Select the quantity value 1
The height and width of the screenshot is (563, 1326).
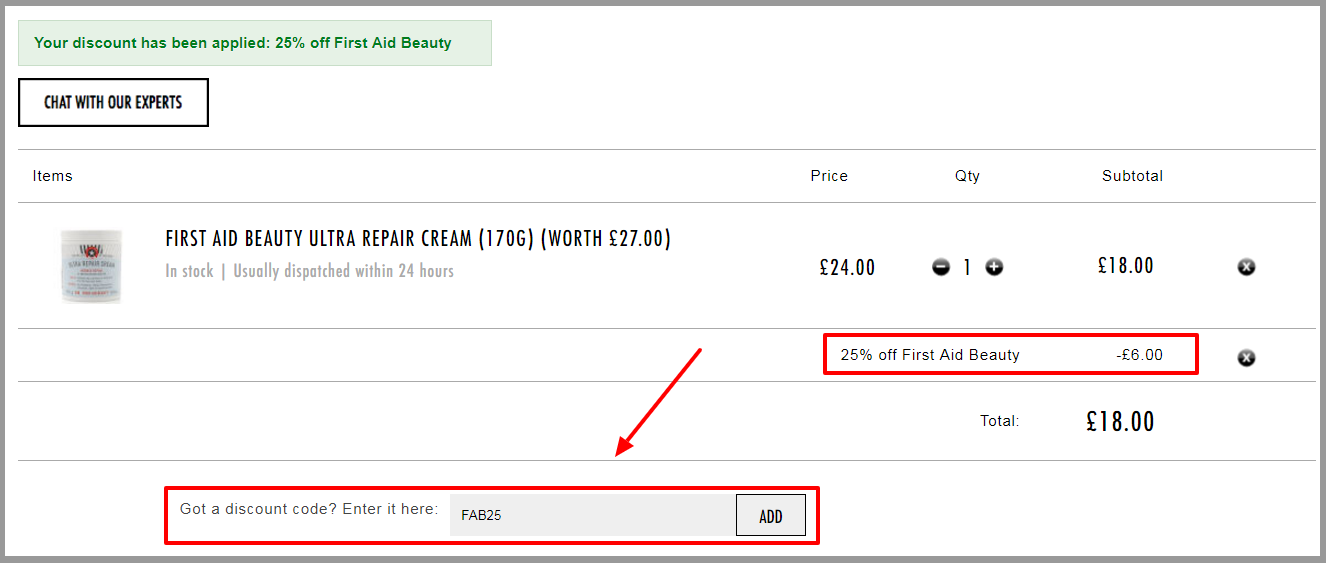point(967,268)
